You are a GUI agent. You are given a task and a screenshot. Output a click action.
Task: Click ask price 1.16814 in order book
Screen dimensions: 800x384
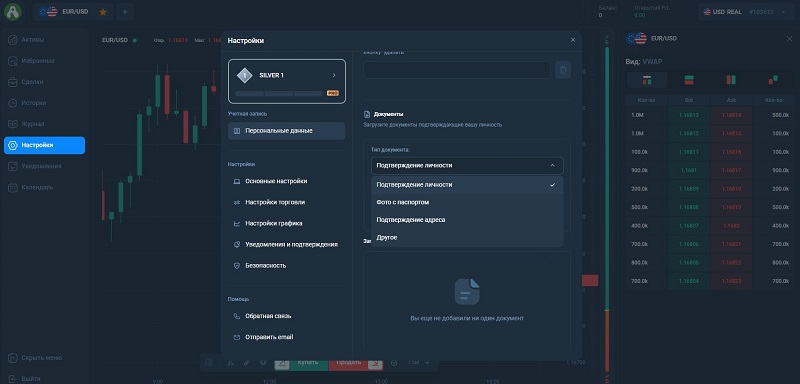[x=731, y=115]
